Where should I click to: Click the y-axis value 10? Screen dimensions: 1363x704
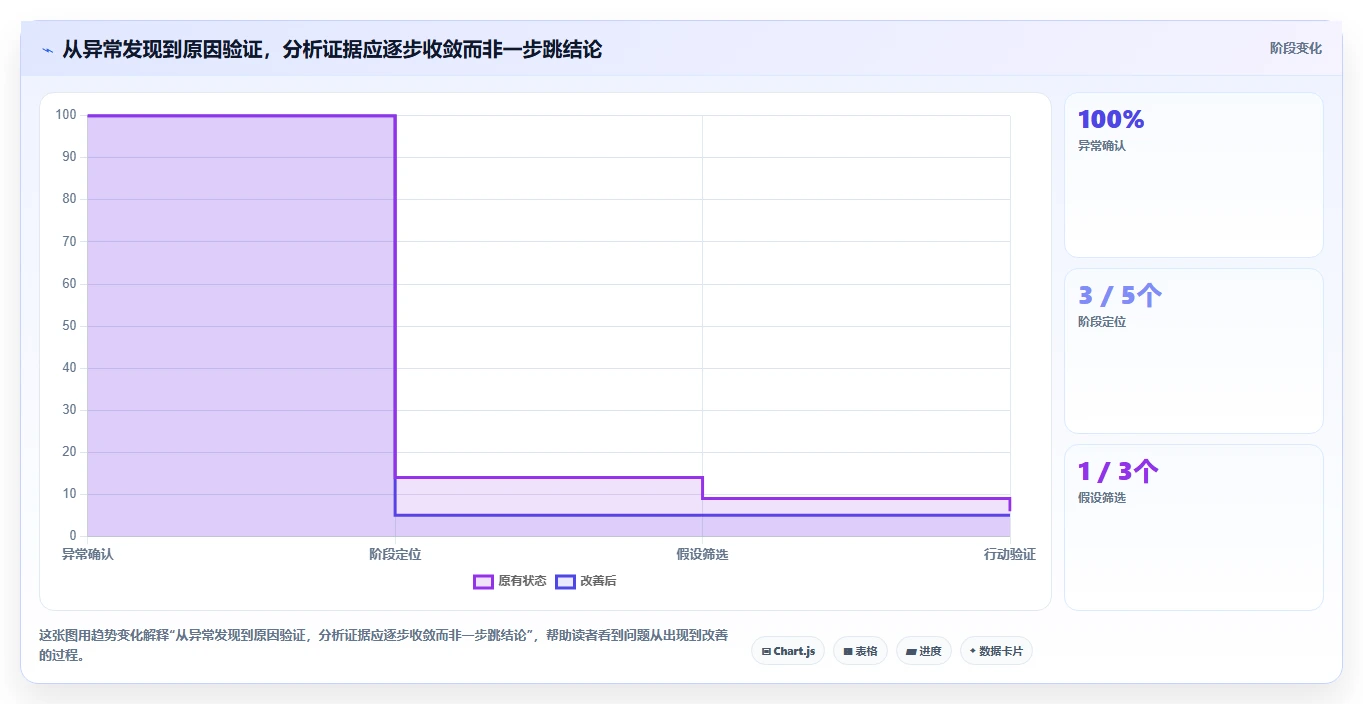pyautogui.click(x=69, y=494)
